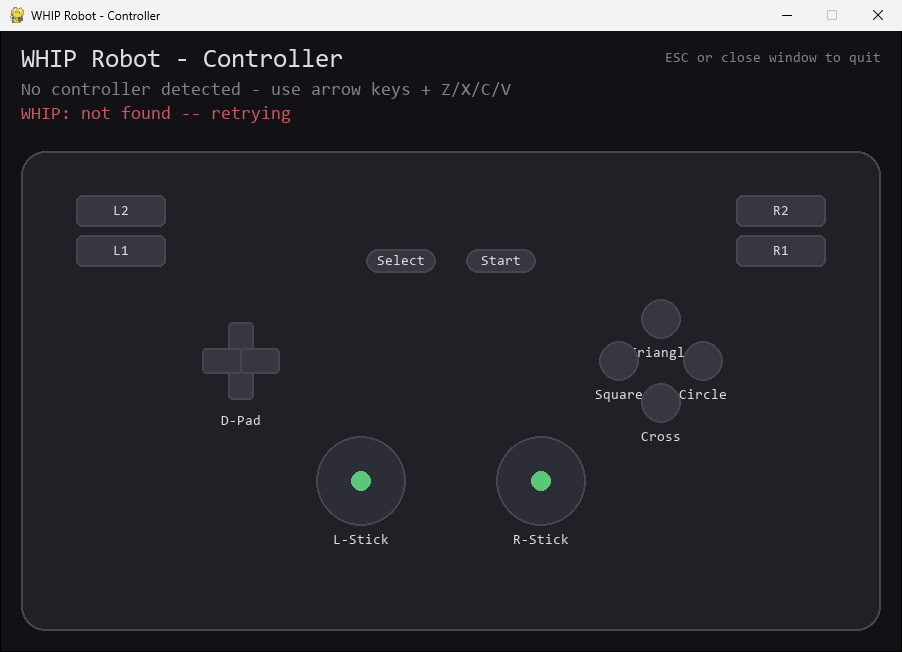Click the L-Stick green center dot
This screenshot has width=902, height=652.
click(x=361, y=481)
